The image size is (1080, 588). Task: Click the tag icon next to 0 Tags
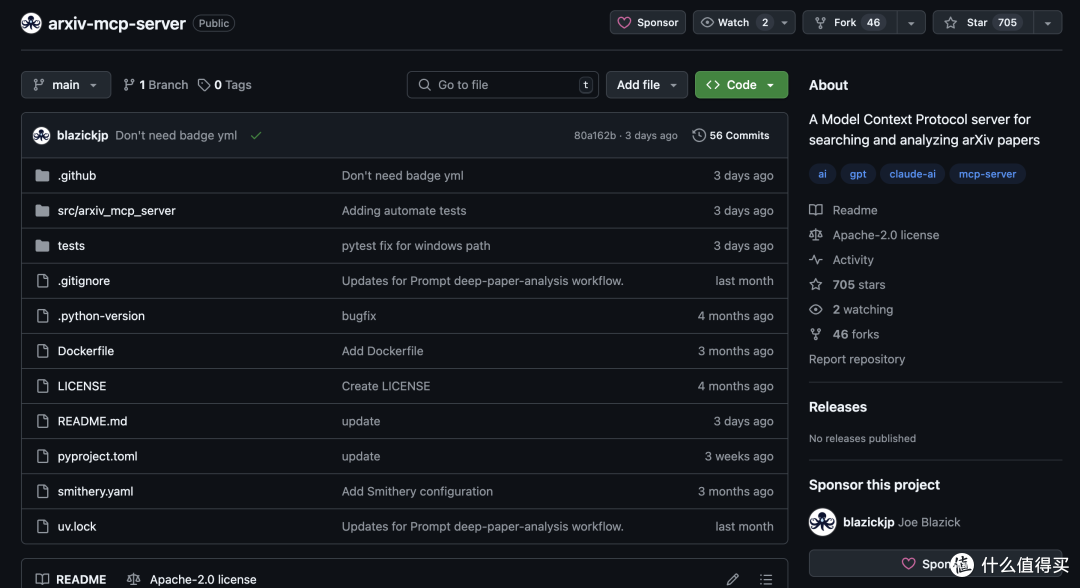[x=204, y=85]
